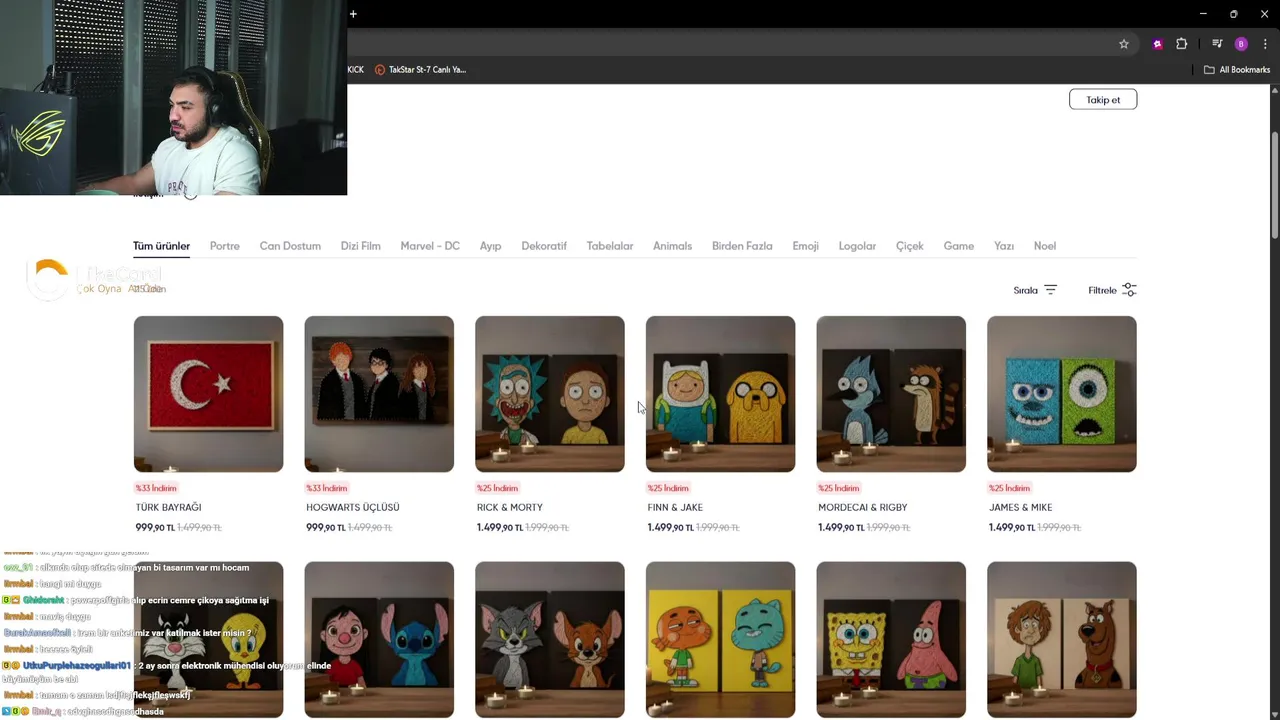Screen dimensions: 1280x720
Task: Open the Tom and Jerry product image
Action: tap(550, 640)
